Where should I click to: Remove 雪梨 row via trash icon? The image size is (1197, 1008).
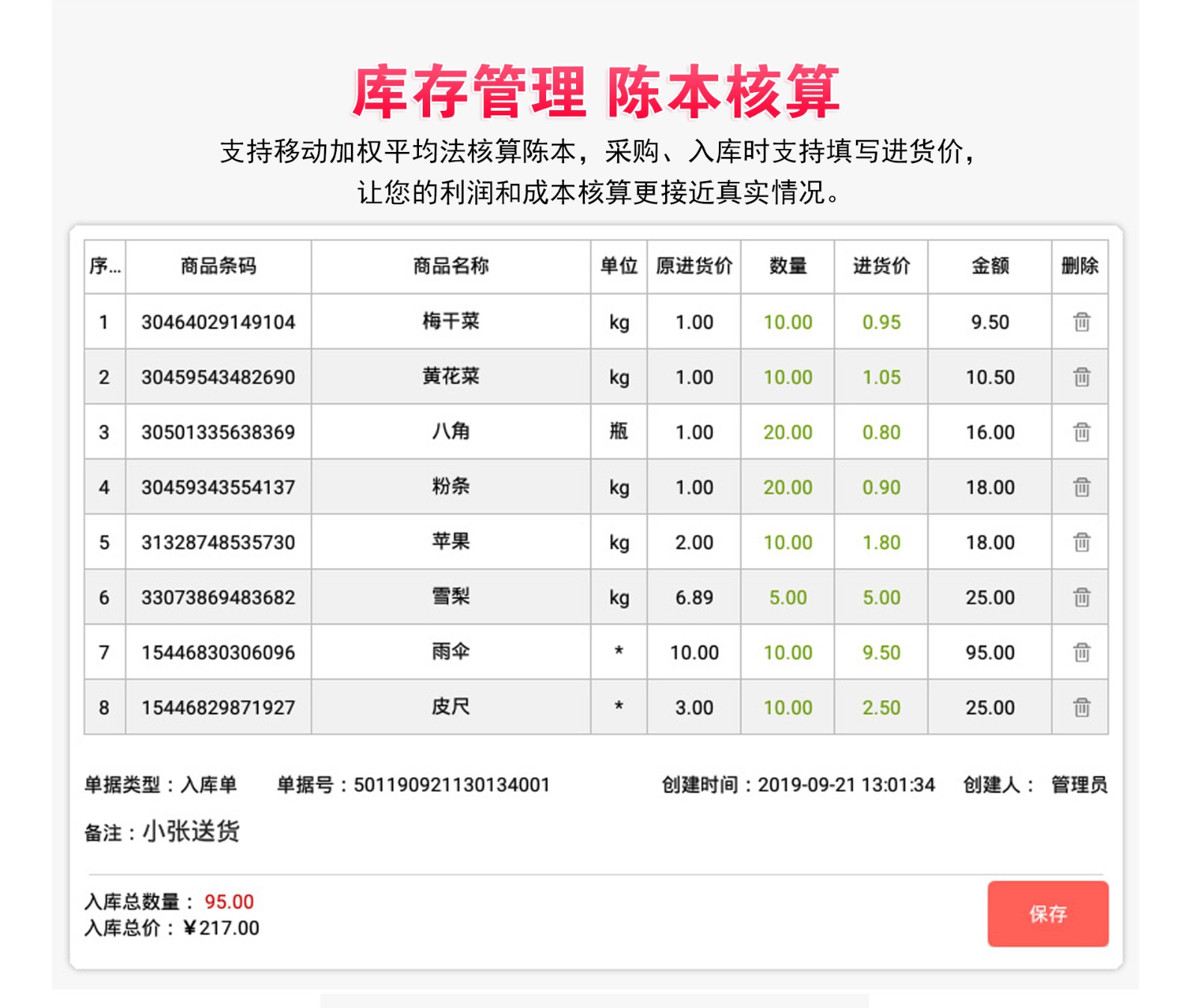click(1081, 597)
